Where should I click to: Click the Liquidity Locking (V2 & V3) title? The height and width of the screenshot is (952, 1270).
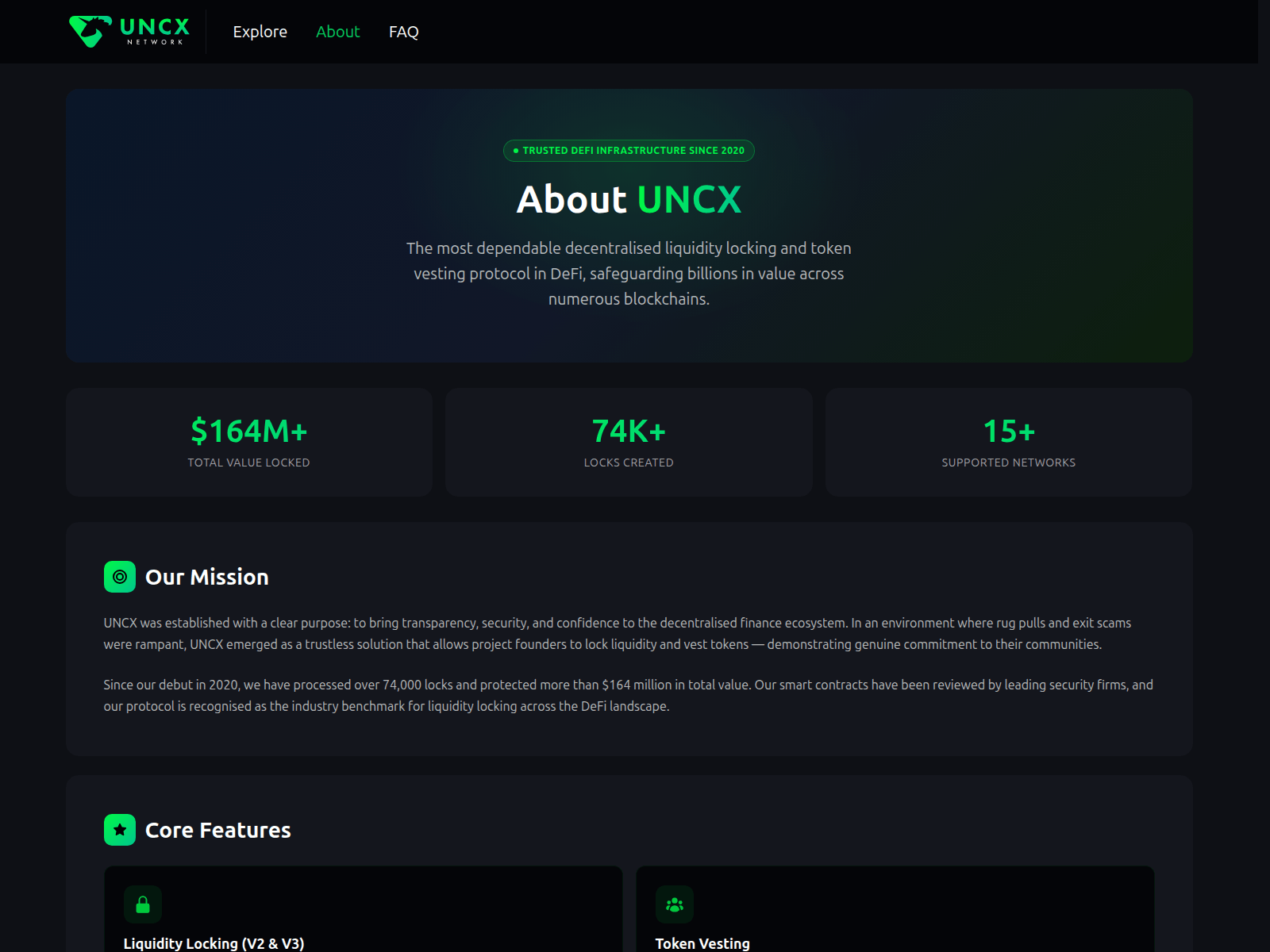214,943
